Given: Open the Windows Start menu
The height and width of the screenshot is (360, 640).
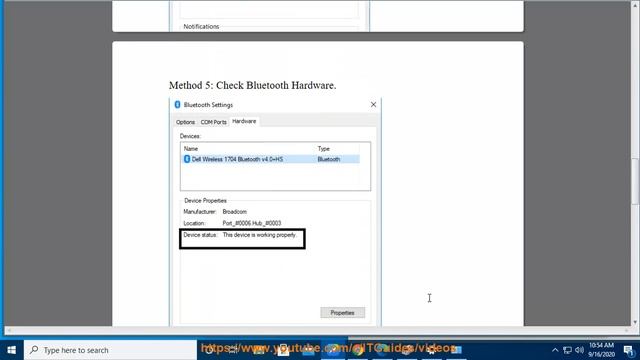Looking at the screenshot, I should coord(11,350).
